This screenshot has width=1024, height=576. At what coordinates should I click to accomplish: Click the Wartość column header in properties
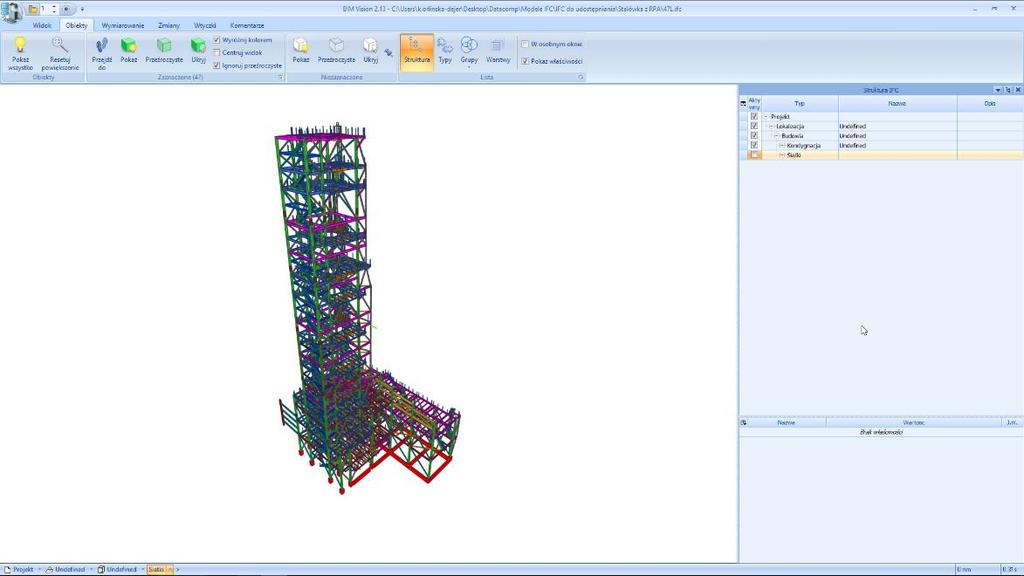[913, 423]
